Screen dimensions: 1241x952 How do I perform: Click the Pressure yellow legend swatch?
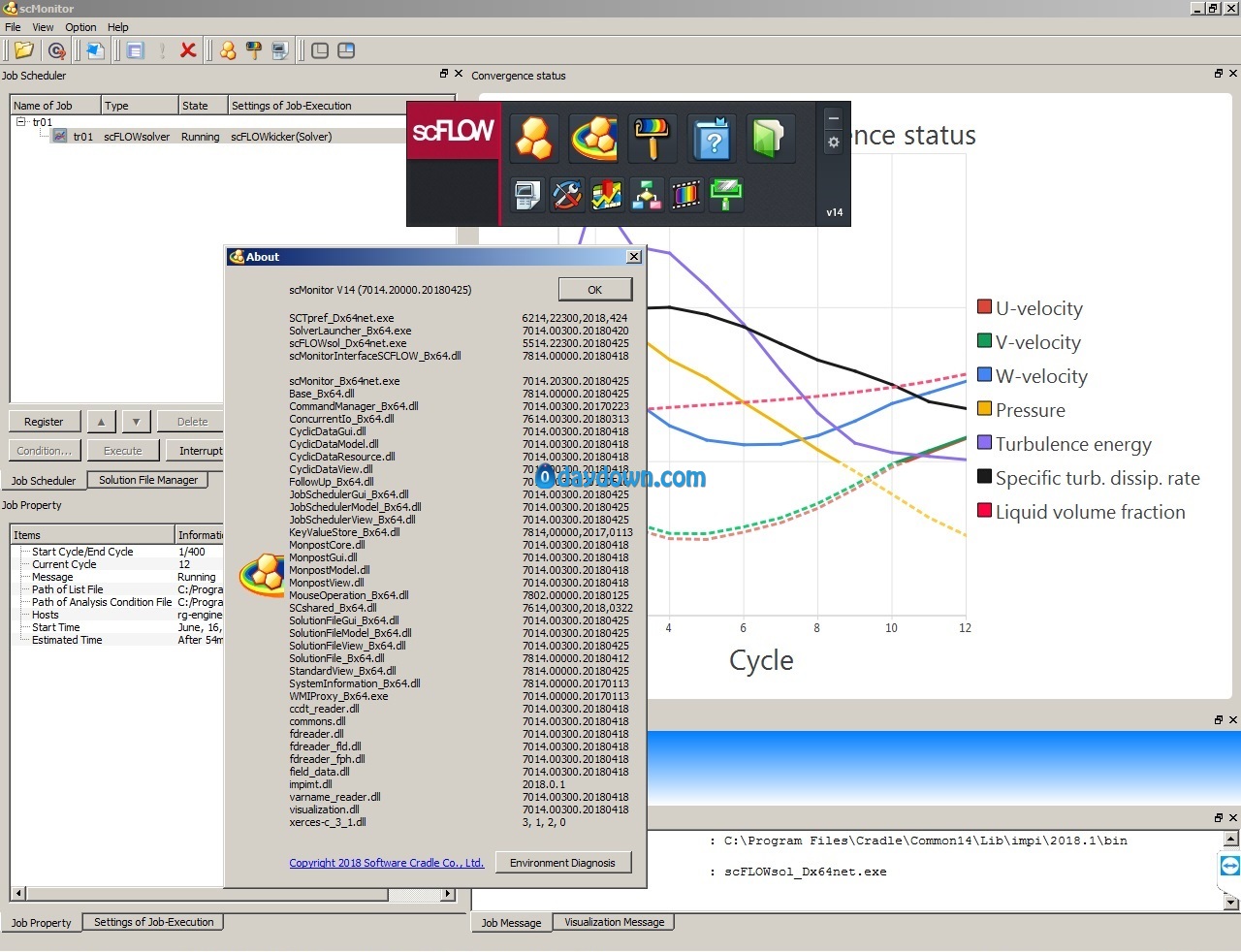984,409
